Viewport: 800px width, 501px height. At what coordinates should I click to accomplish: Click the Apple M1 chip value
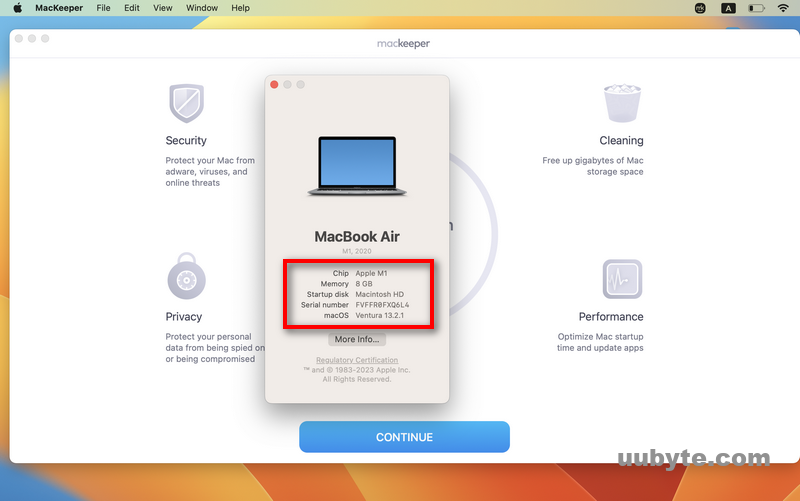pyautogui.click(x=371, y=273)
